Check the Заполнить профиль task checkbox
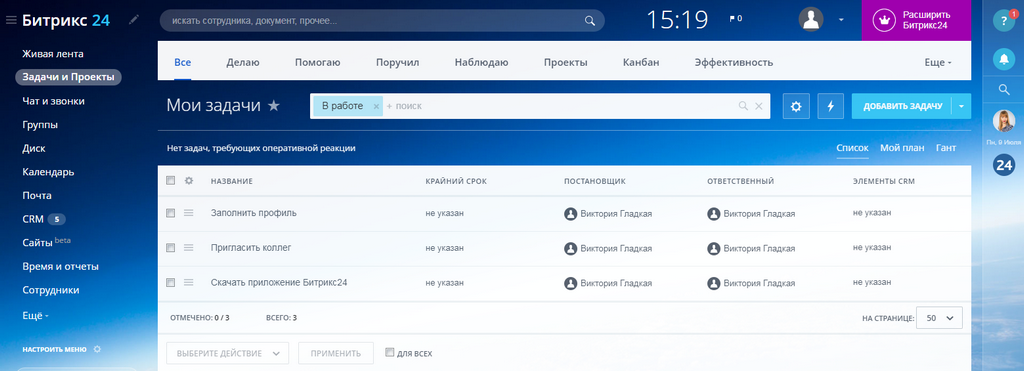The width and height of the screenshot is (1024, 371). click(170, 213)
